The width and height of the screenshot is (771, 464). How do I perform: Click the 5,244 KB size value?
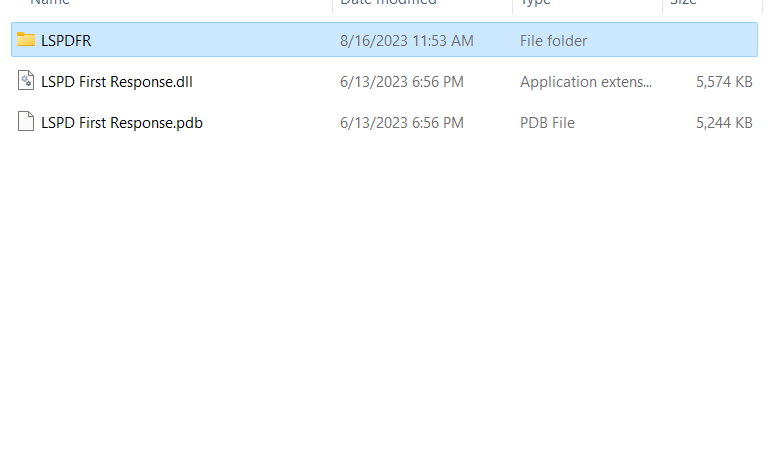pos(724,123)
